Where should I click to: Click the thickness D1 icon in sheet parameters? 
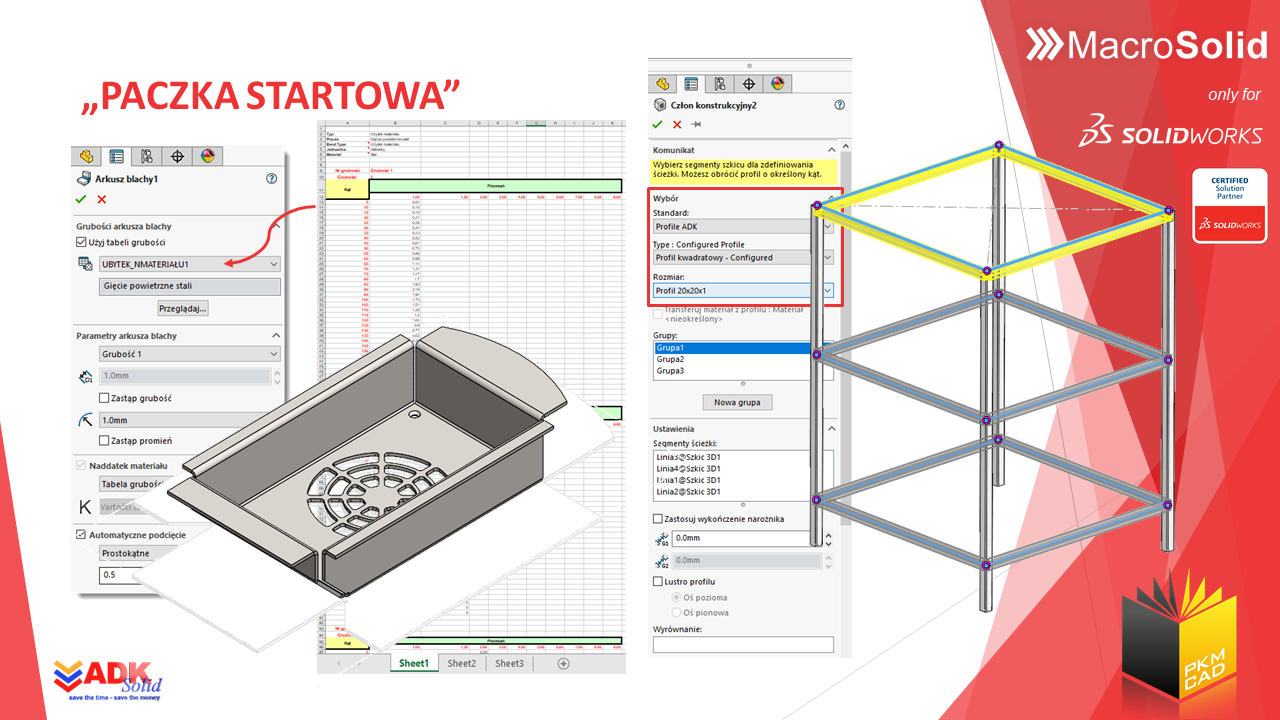point(85,377)
